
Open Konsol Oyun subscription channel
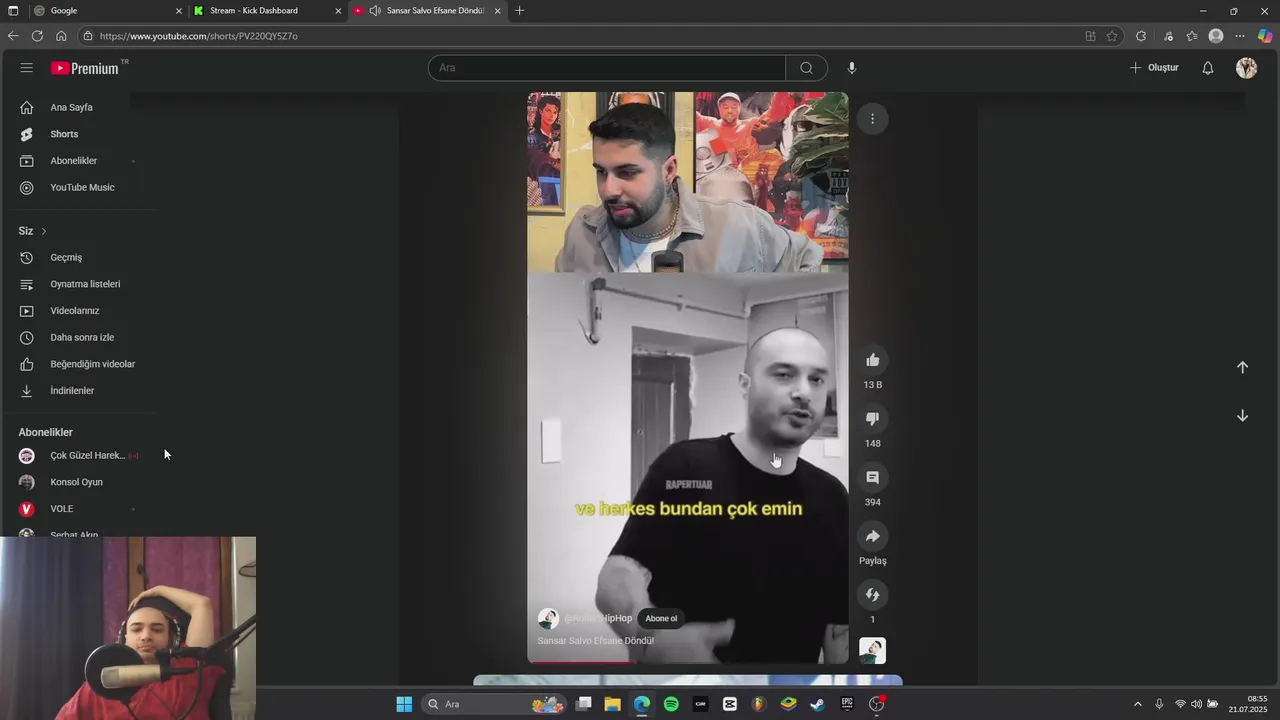pos(78,482)
